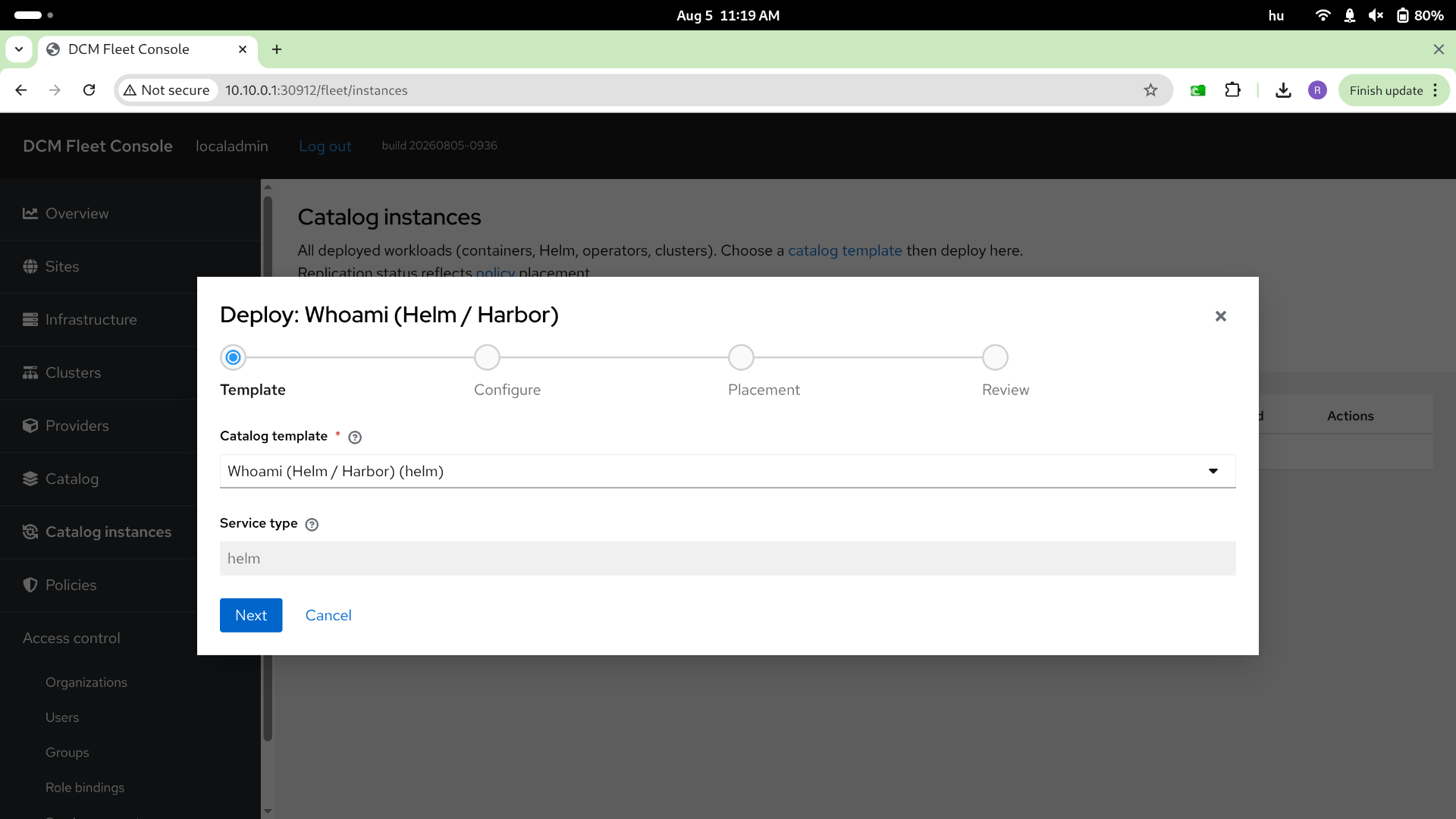Cancel the deploy wizard
The image size is (1456, 819).
(328, 615)
